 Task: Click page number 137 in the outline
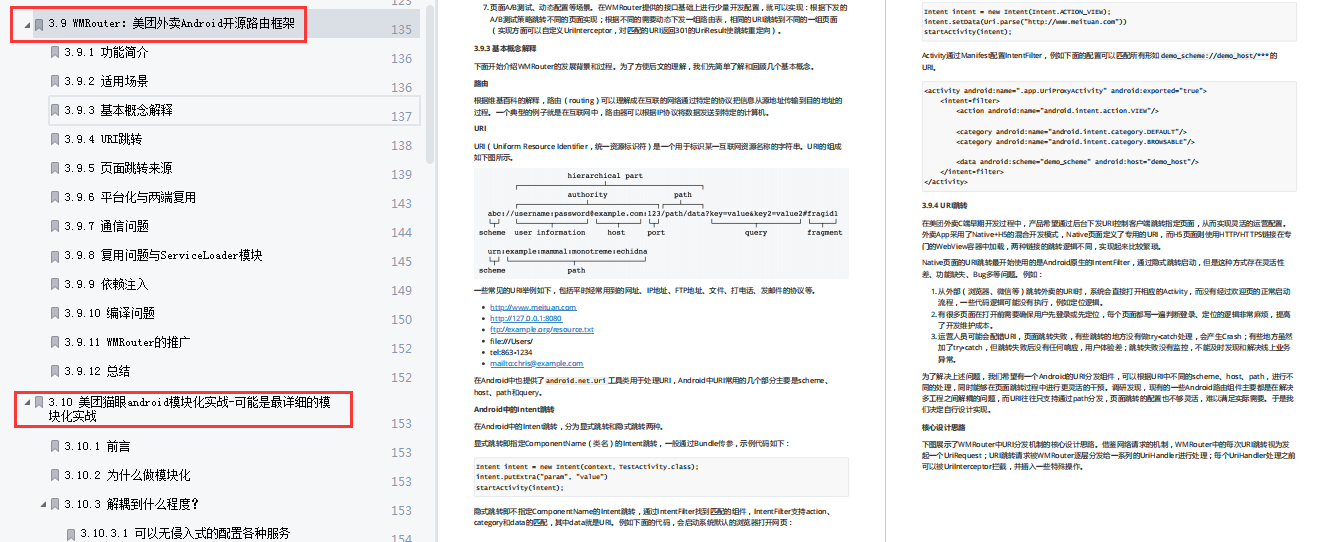click(x=401, y=116)
